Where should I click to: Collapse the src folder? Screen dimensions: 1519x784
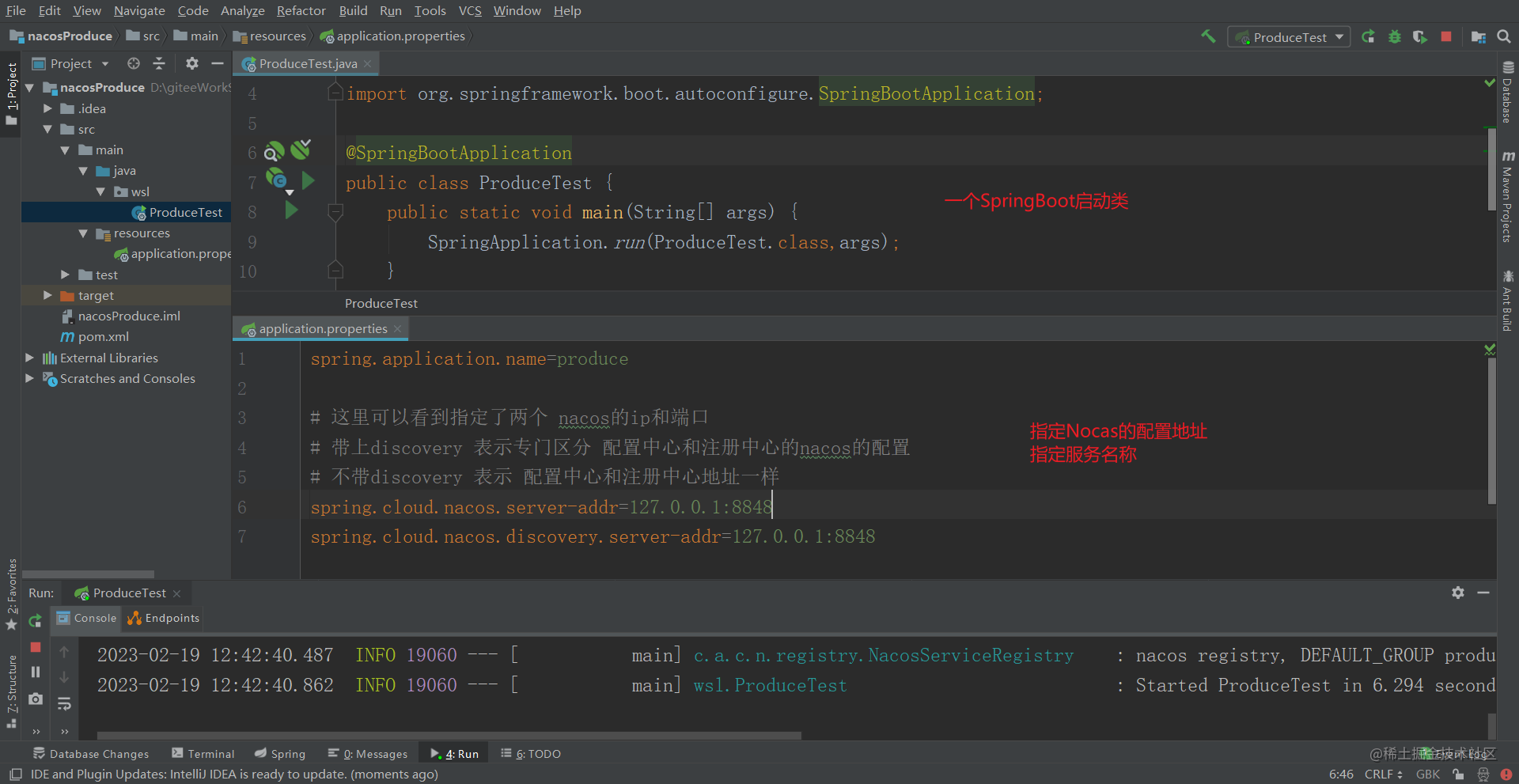tap(47, 129)
